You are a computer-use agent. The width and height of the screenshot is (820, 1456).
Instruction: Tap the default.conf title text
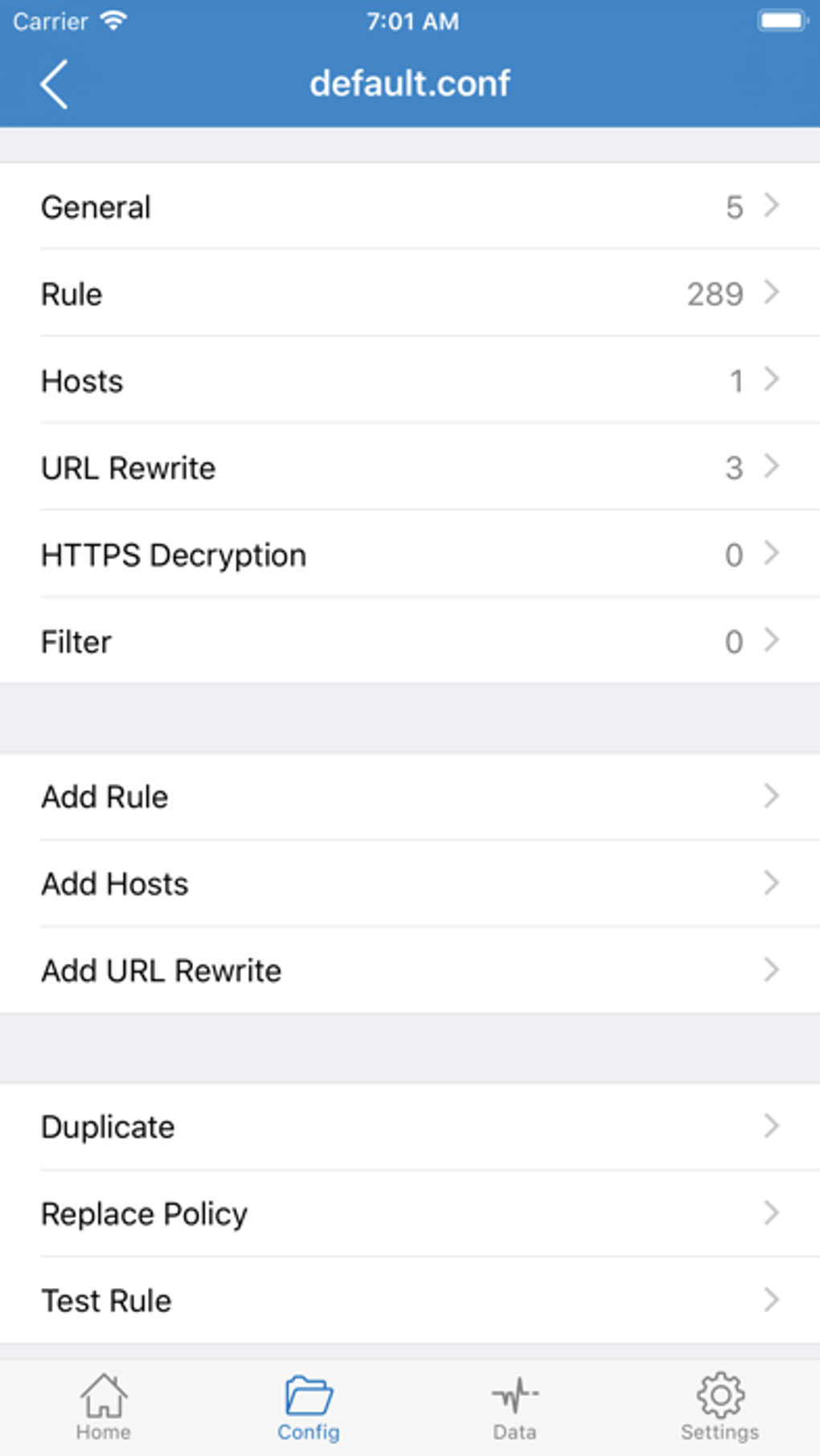tap(410, 84)
